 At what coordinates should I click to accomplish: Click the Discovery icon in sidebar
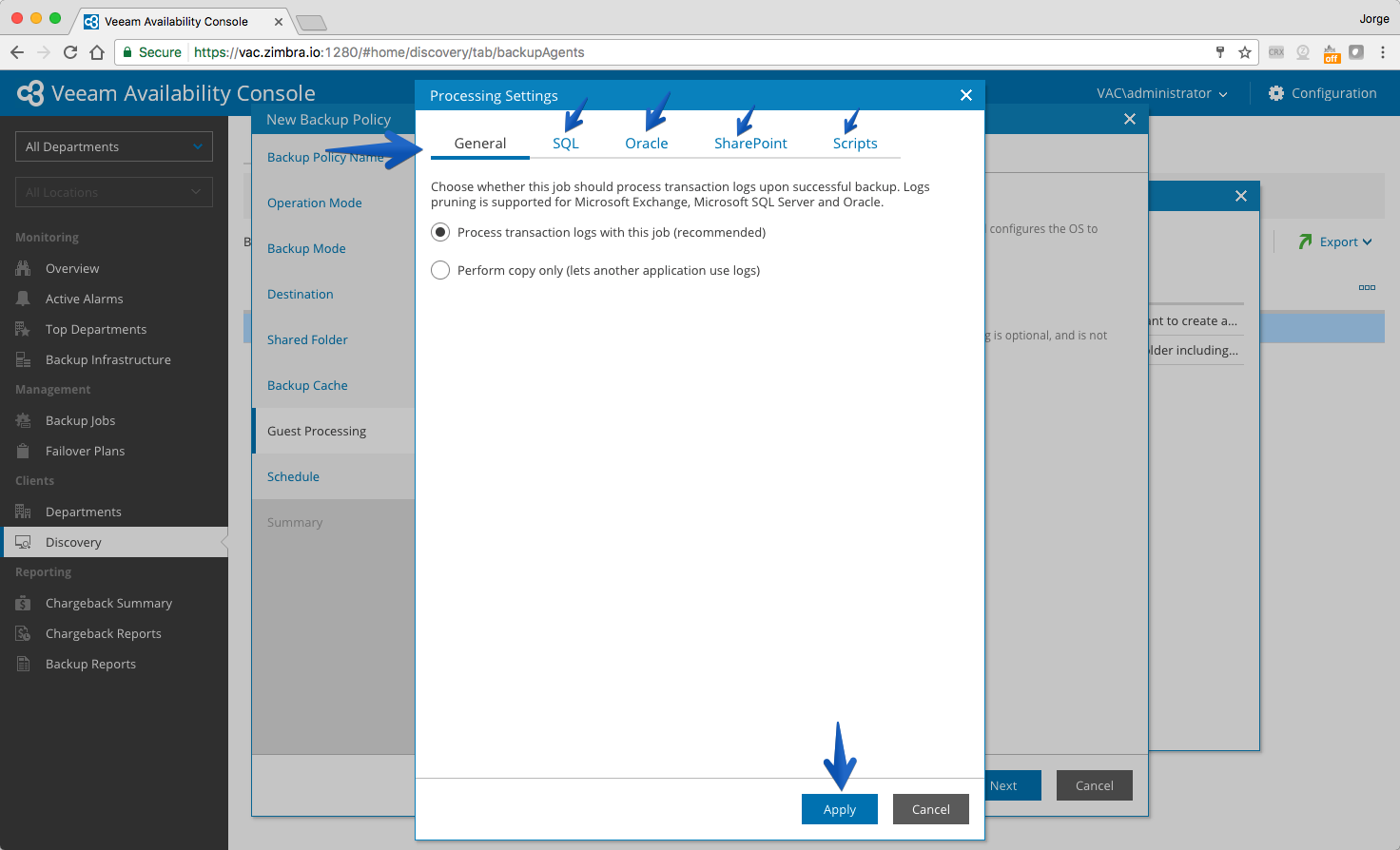click(23, 542)
